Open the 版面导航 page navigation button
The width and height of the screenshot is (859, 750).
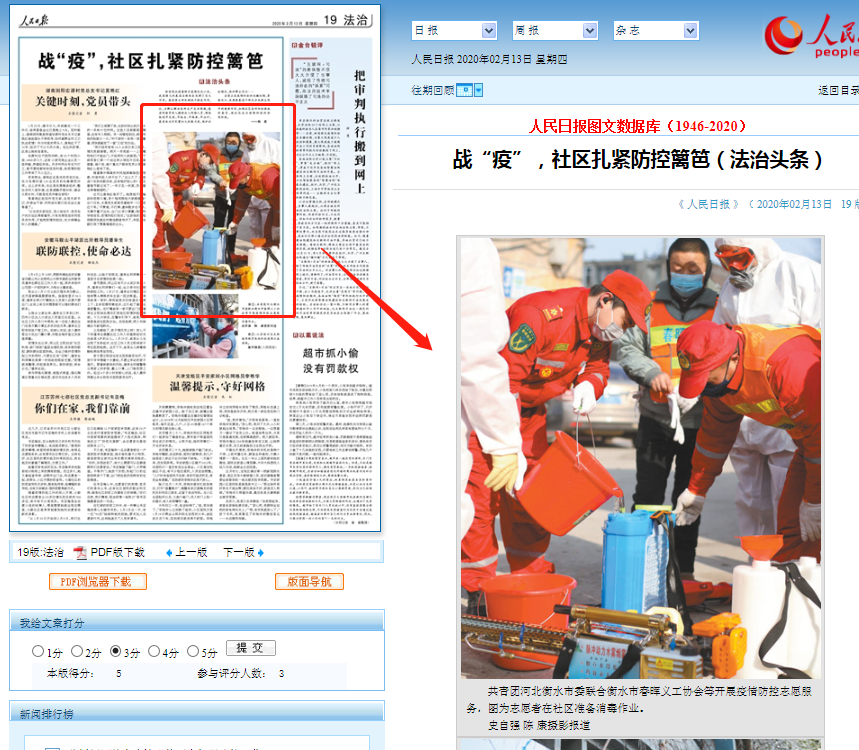tap(309, 581)
